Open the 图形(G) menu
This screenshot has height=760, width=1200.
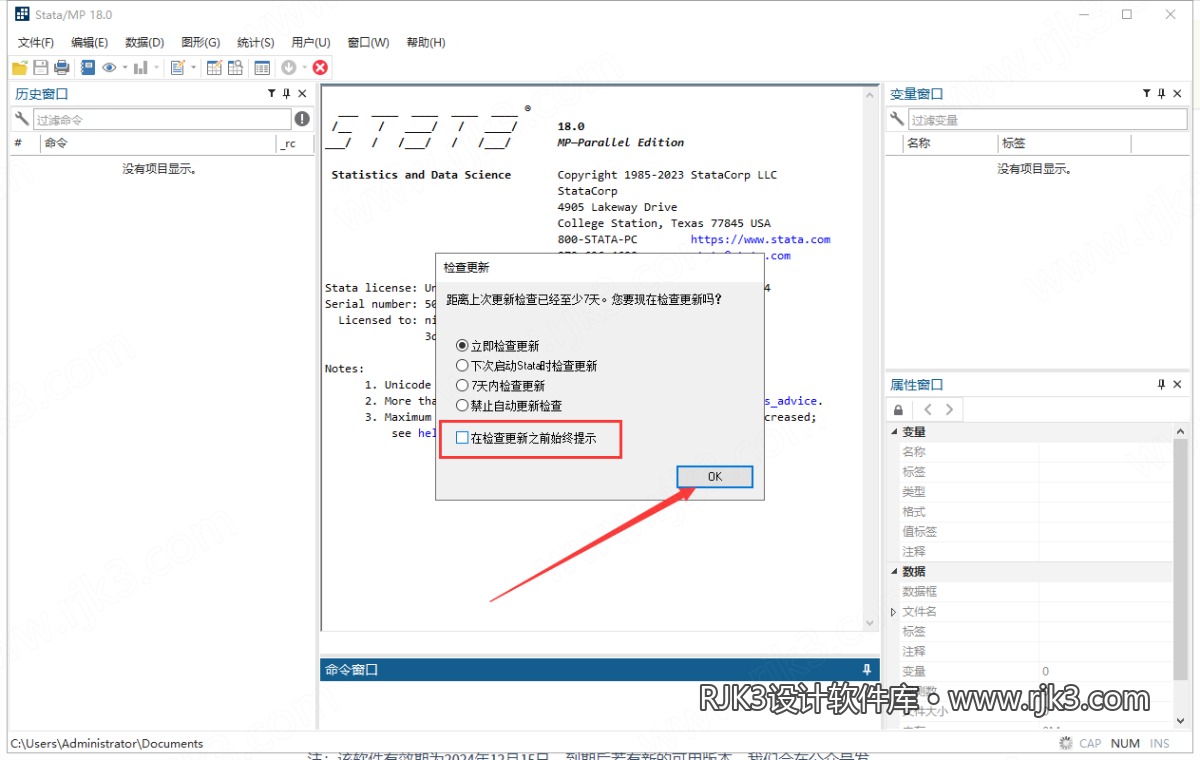(x=200, y=42)
